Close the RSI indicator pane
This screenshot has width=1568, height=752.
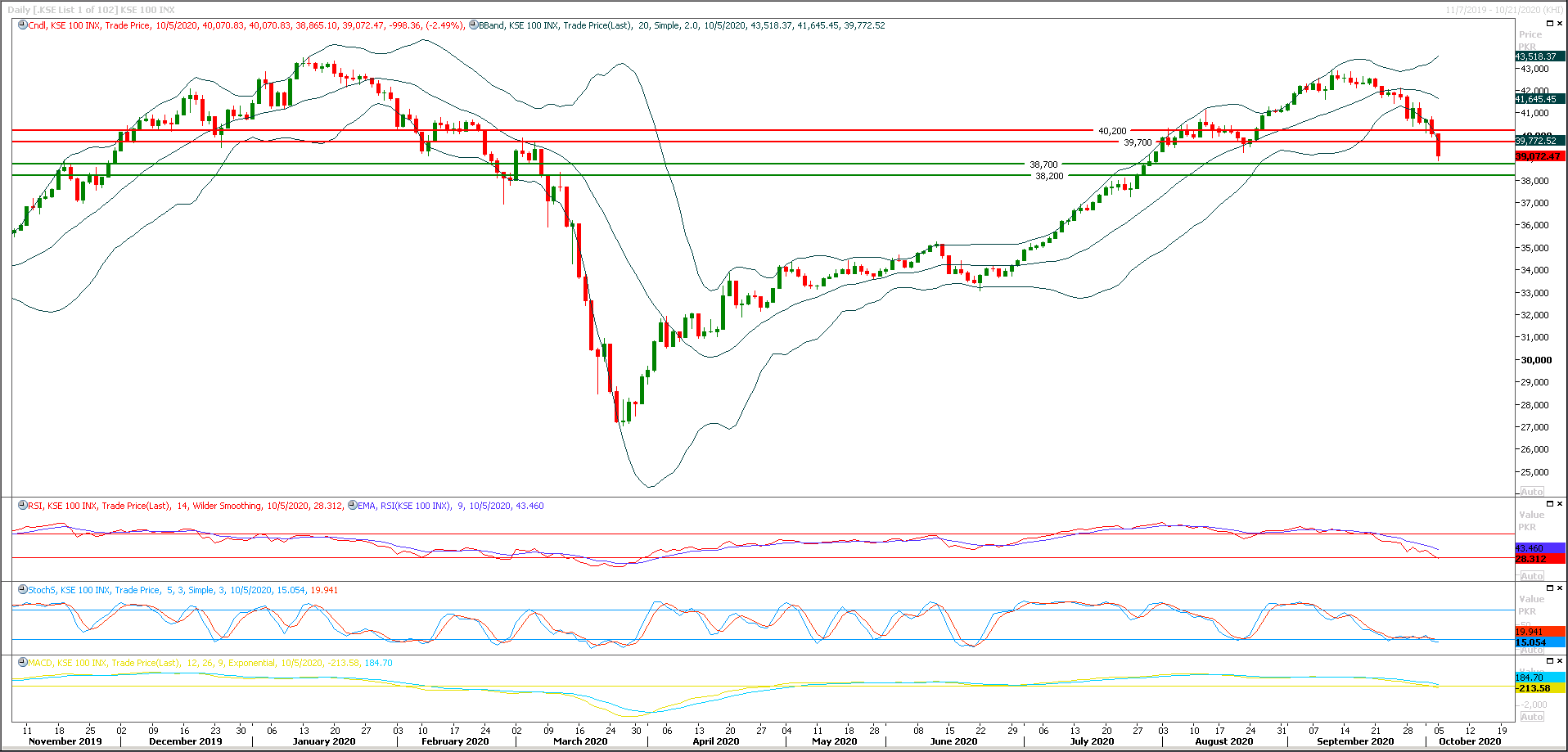pyautogui.click(x=1559, y=504)
